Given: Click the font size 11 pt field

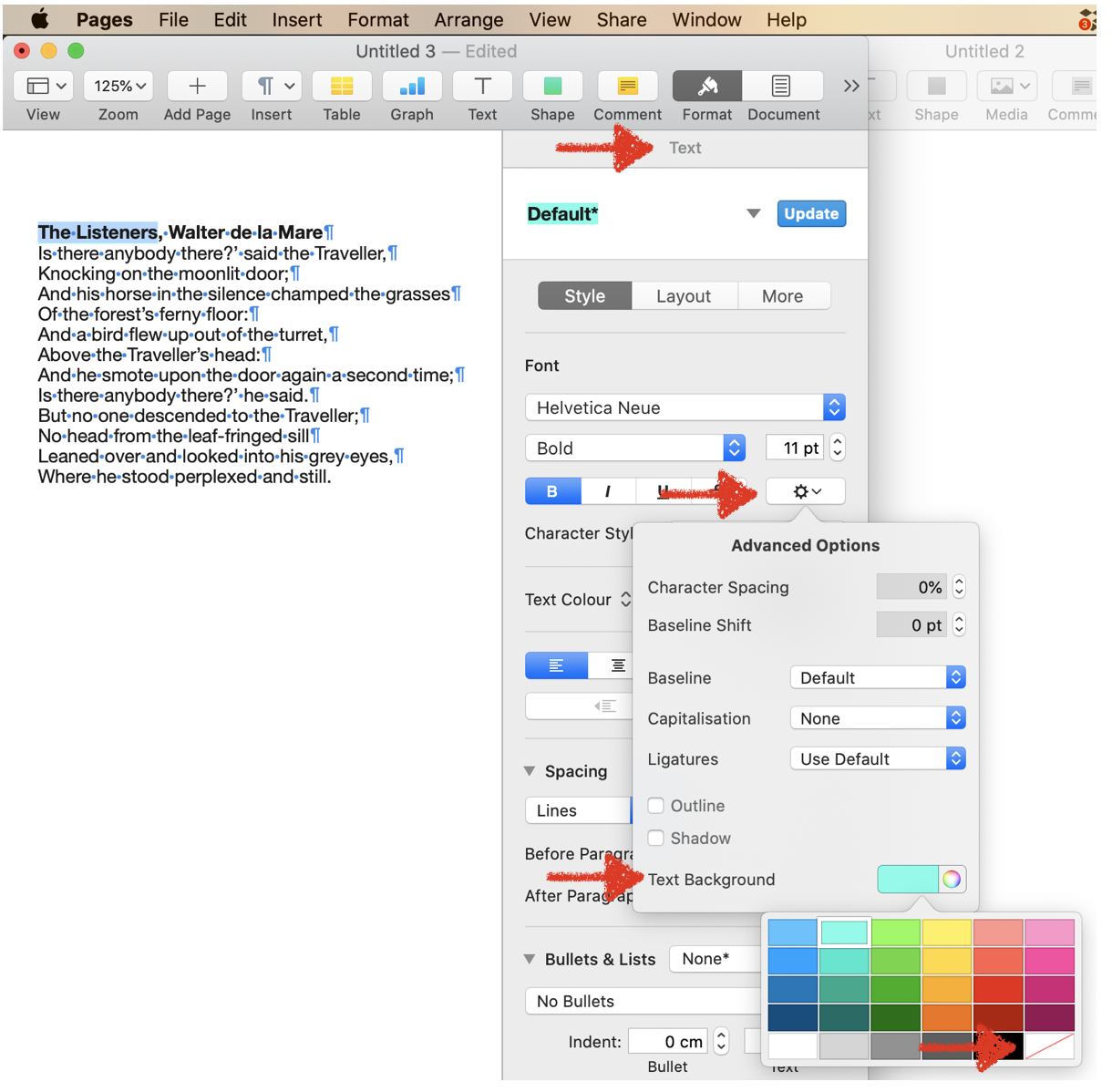Looking at the screenshot, I should pos(795,448).
